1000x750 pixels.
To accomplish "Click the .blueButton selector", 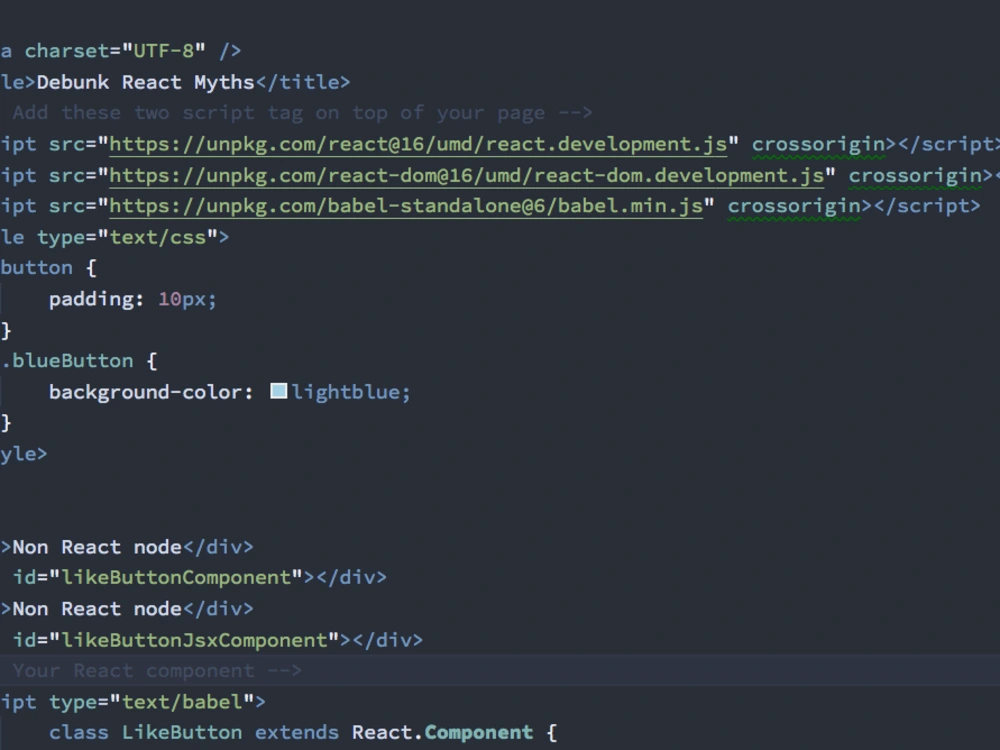I will [x=66, y=361].
